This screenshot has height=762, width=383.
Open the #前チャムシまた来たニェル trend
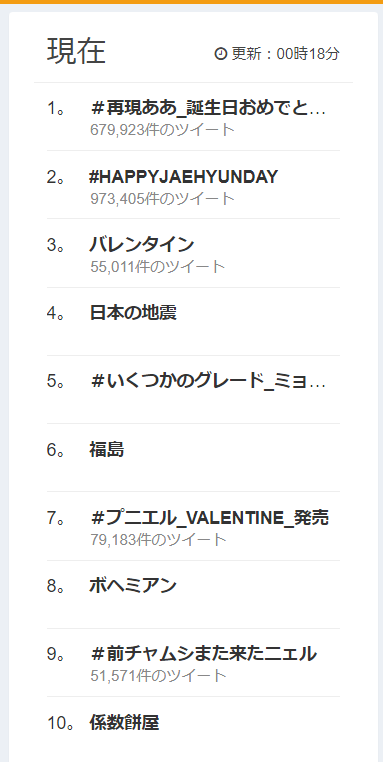pyautogui.click(x=203, y=654)
